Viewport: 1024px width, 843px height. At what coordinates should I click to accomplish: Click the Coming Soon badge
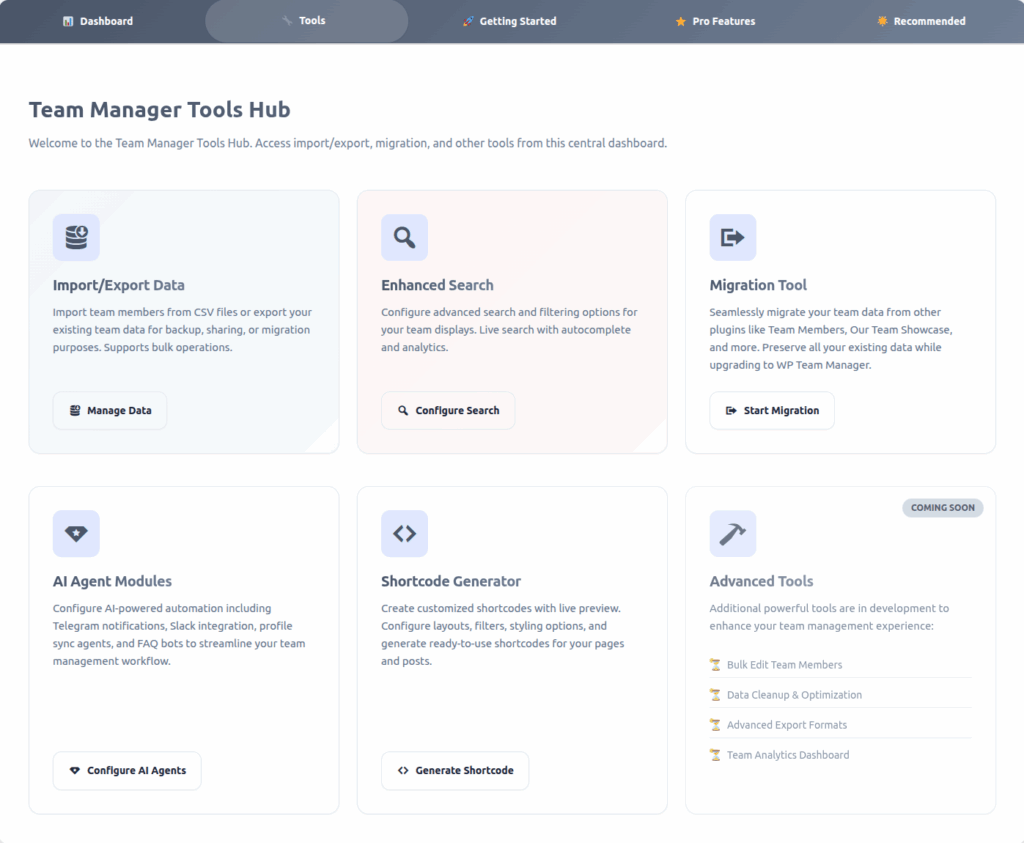tap(942, 508)
